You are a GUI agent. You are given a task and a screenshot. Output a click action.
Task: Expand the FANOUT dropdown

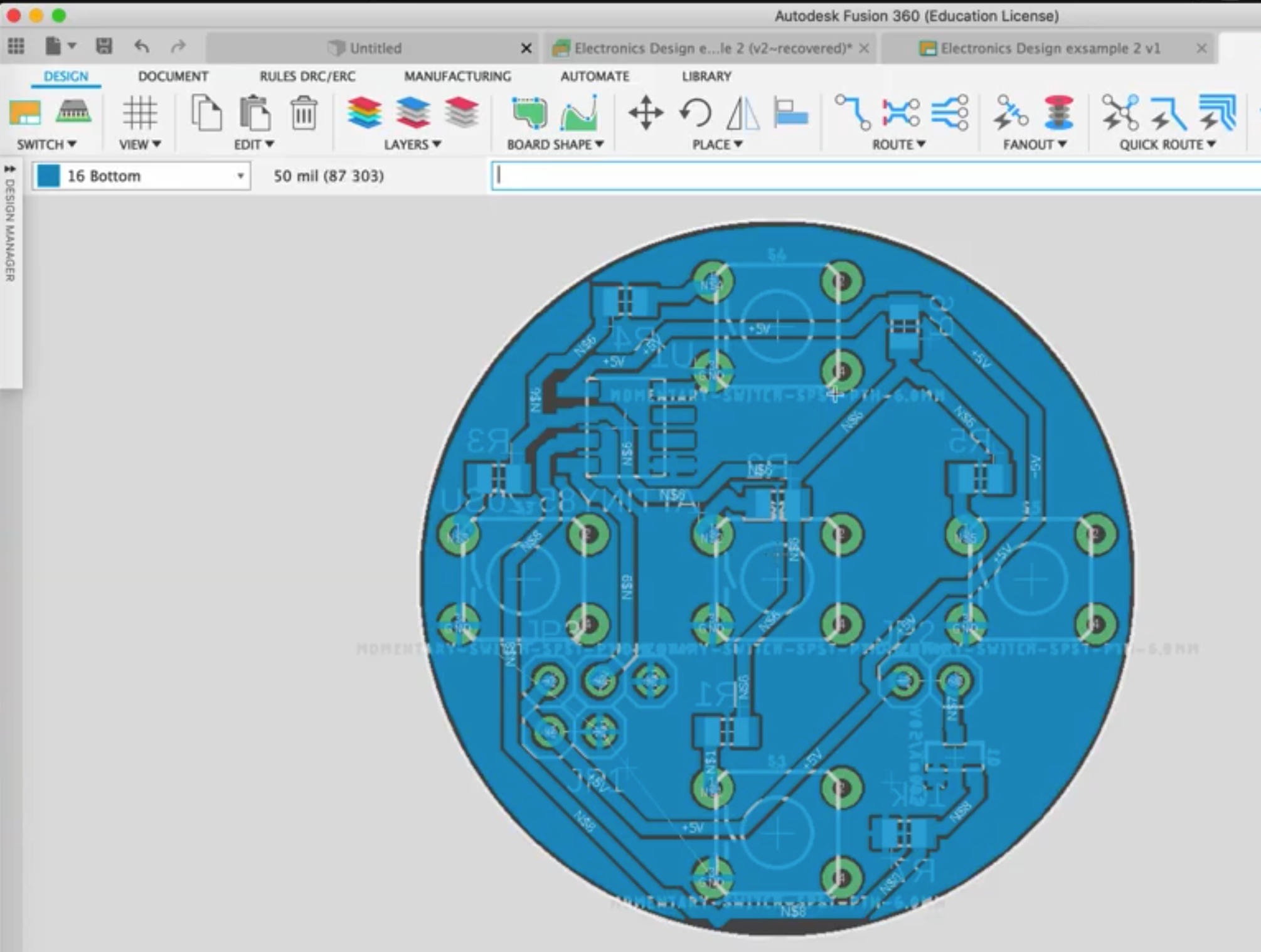[x=1035, y=145]
